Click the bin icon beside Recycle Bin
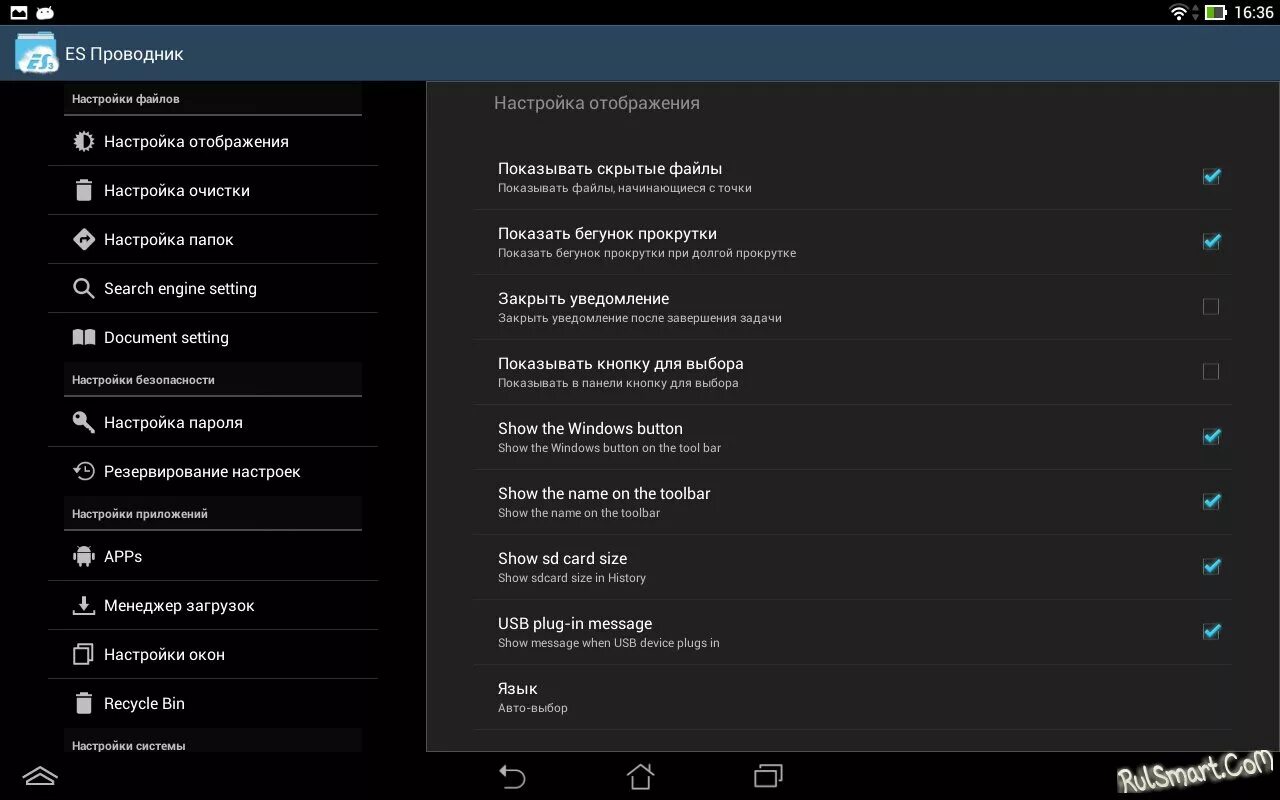 (x=84, y=703)
